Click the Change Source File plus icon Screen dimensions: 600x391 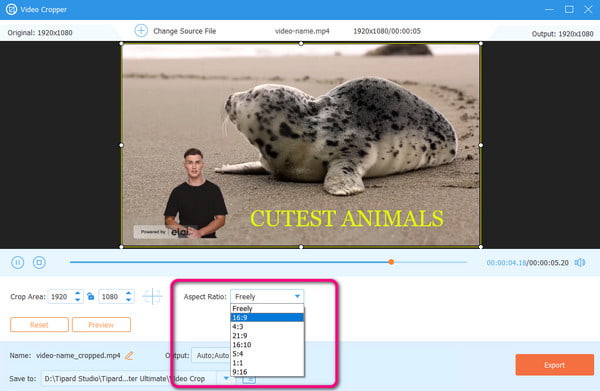pos(141,31)
